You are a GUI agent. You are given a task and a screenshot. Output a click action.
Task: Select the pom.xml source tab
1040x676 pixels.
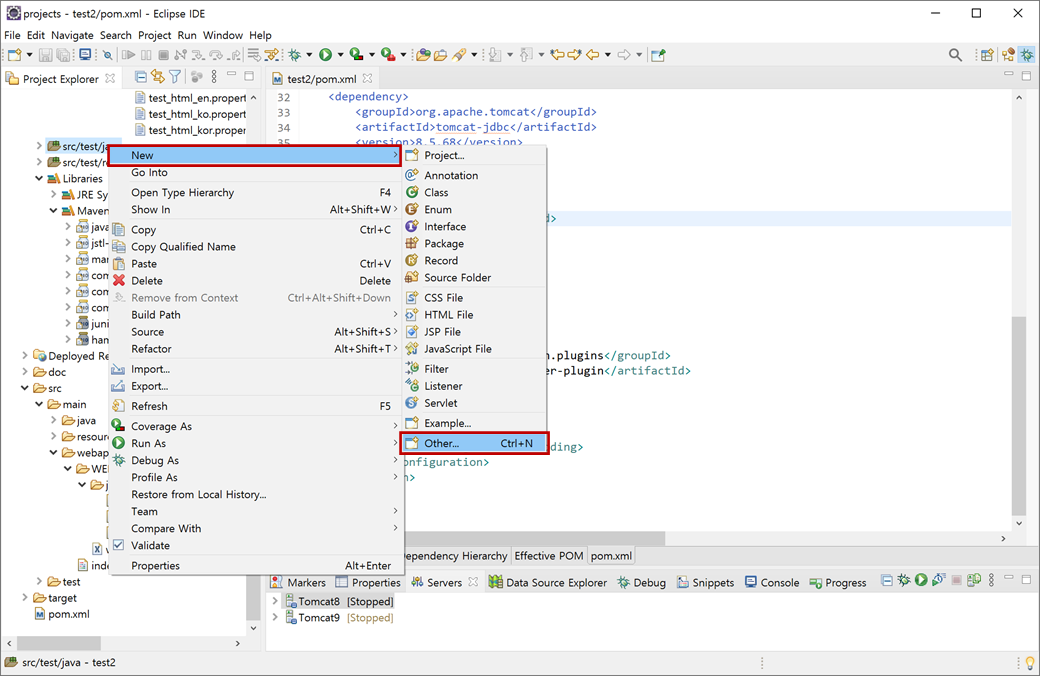611,556
